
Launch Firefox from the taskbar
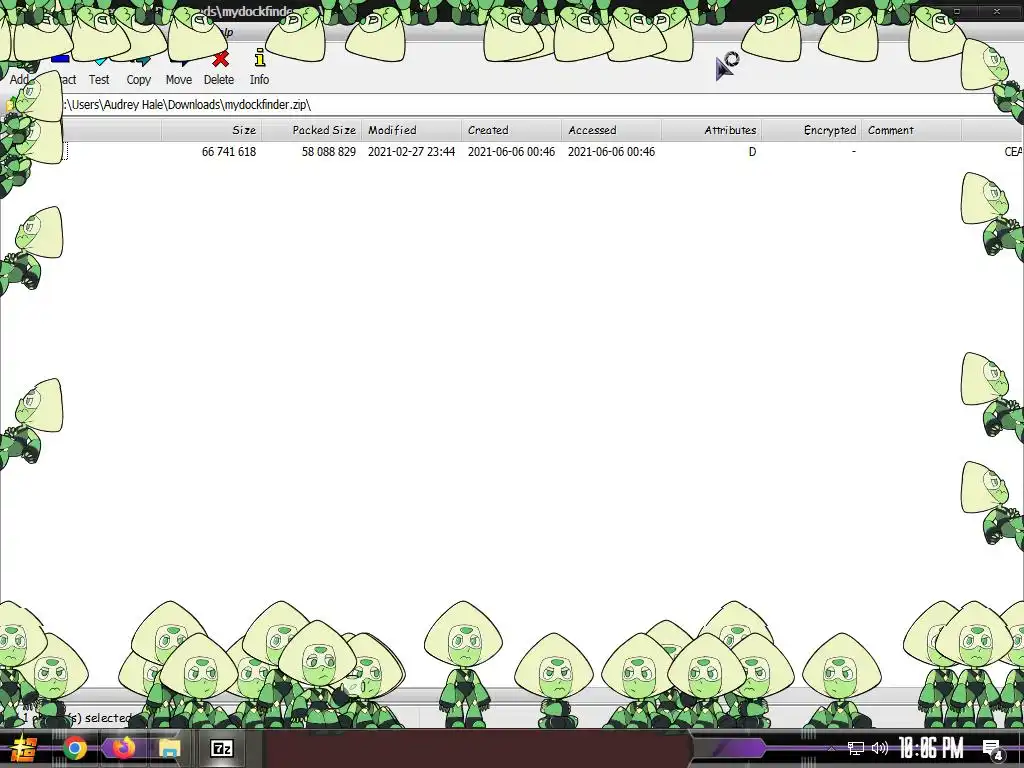[x=123, y=747]
